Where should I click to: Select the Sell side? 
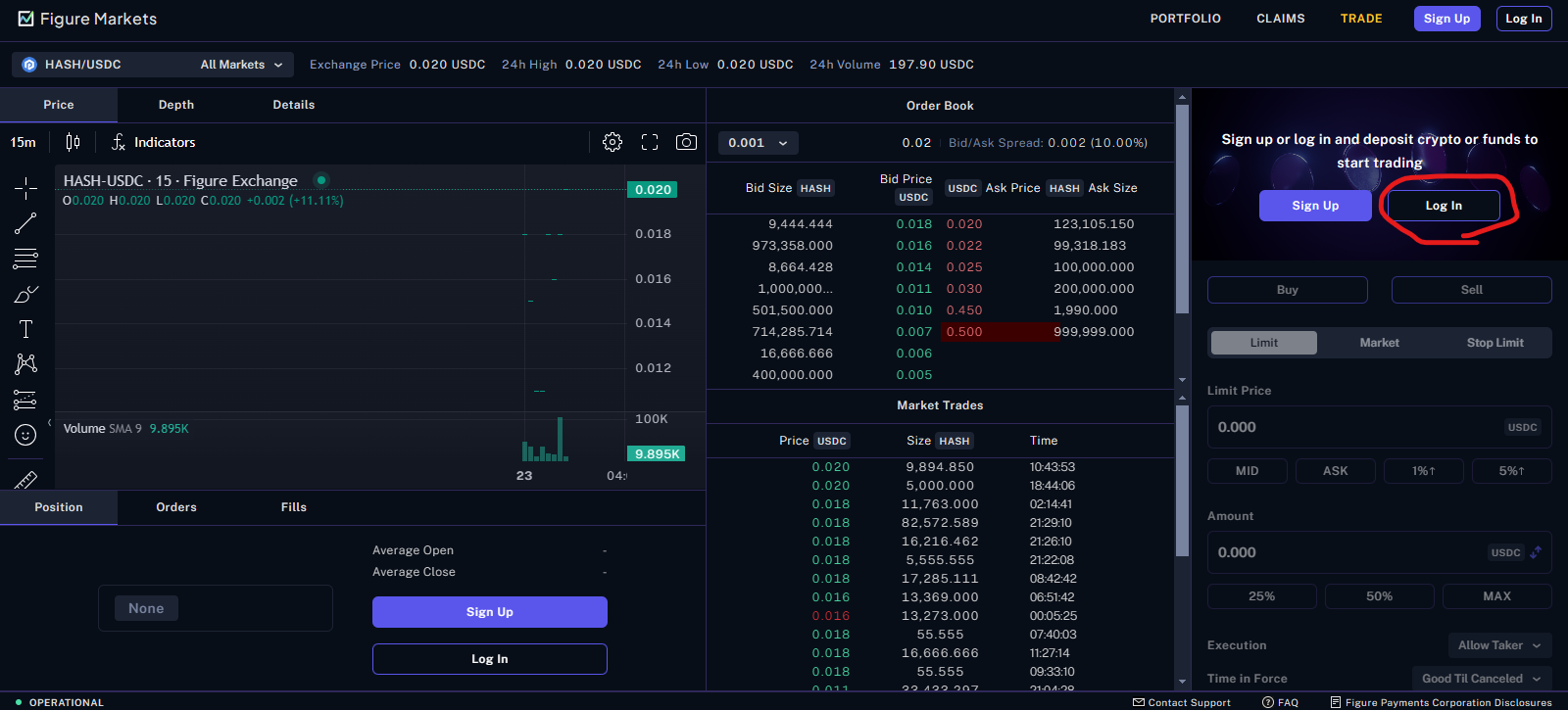(1472, 290)
